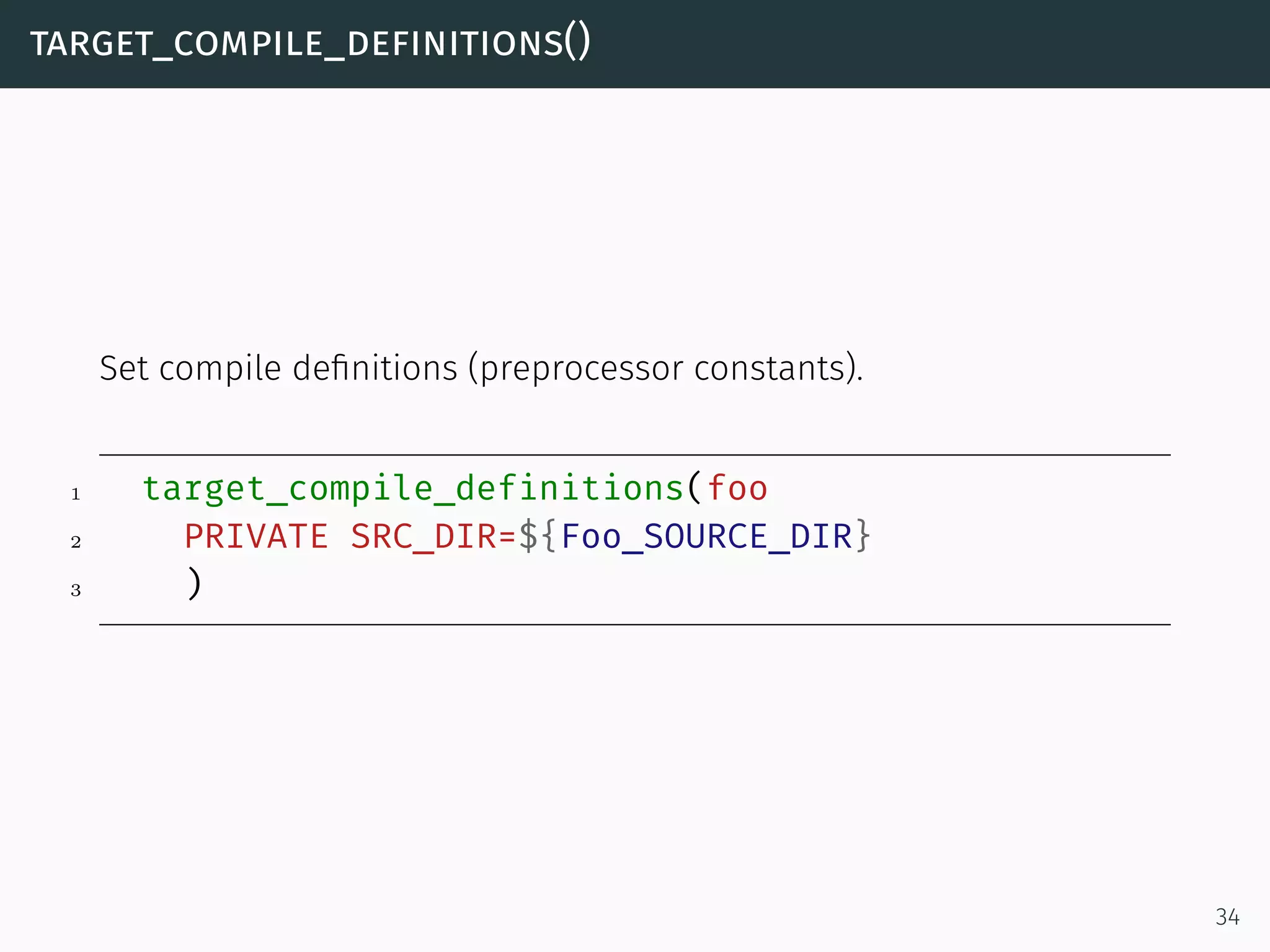Viewport: 1270px width, 952px height.
Task: Click the blue Foo_SOURCE_DIR variable name
Action: [706, 536]
